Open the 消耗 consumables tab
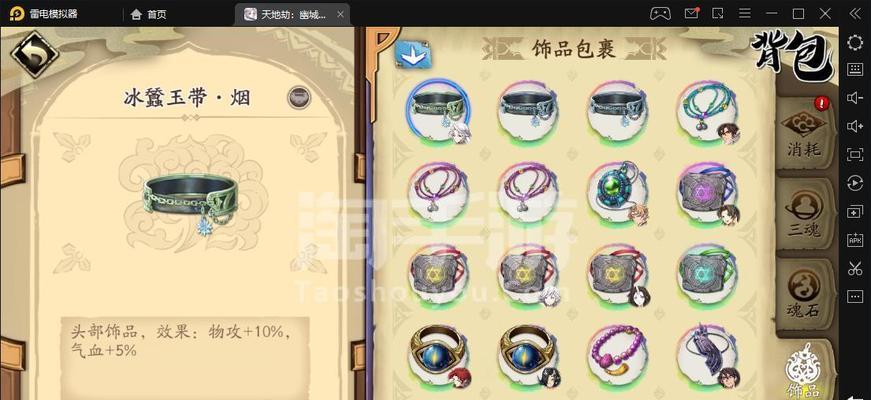 805,131
